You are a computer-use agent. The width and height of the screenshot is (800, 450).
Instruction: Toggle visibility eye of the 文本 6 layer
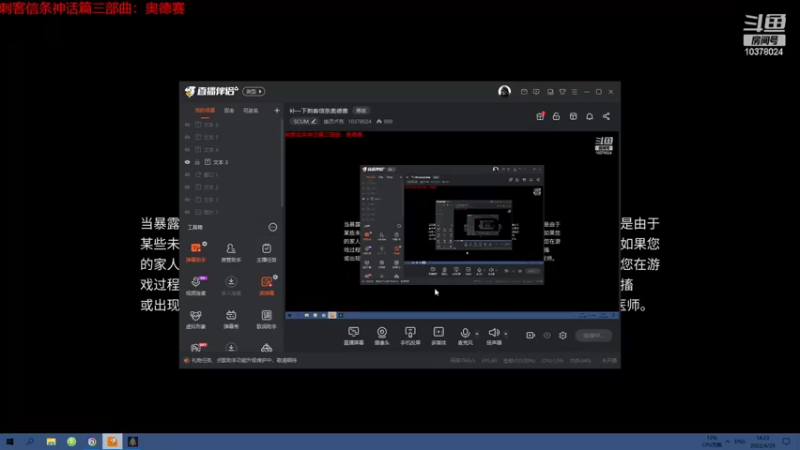pyautogui.click(x=187, y=124)
